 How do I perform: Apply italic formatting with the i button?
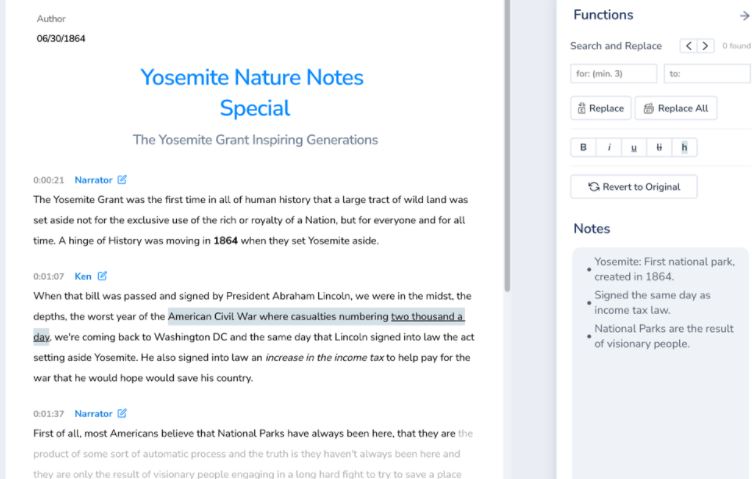(609, 147)
